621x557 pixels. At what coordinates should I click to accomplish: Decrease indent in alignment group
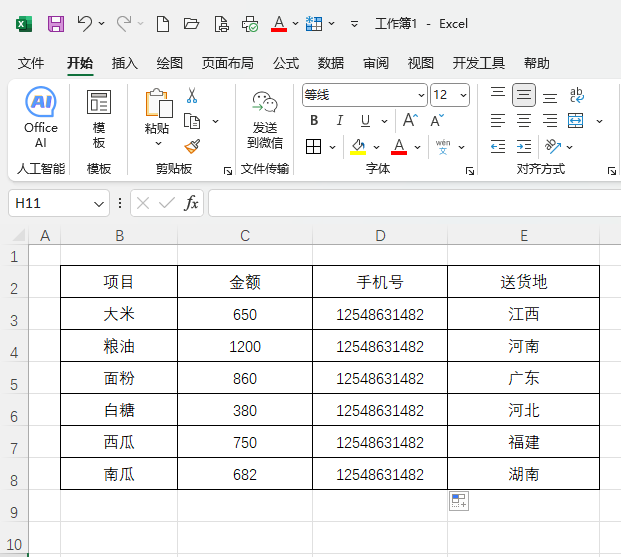(498, 147)
